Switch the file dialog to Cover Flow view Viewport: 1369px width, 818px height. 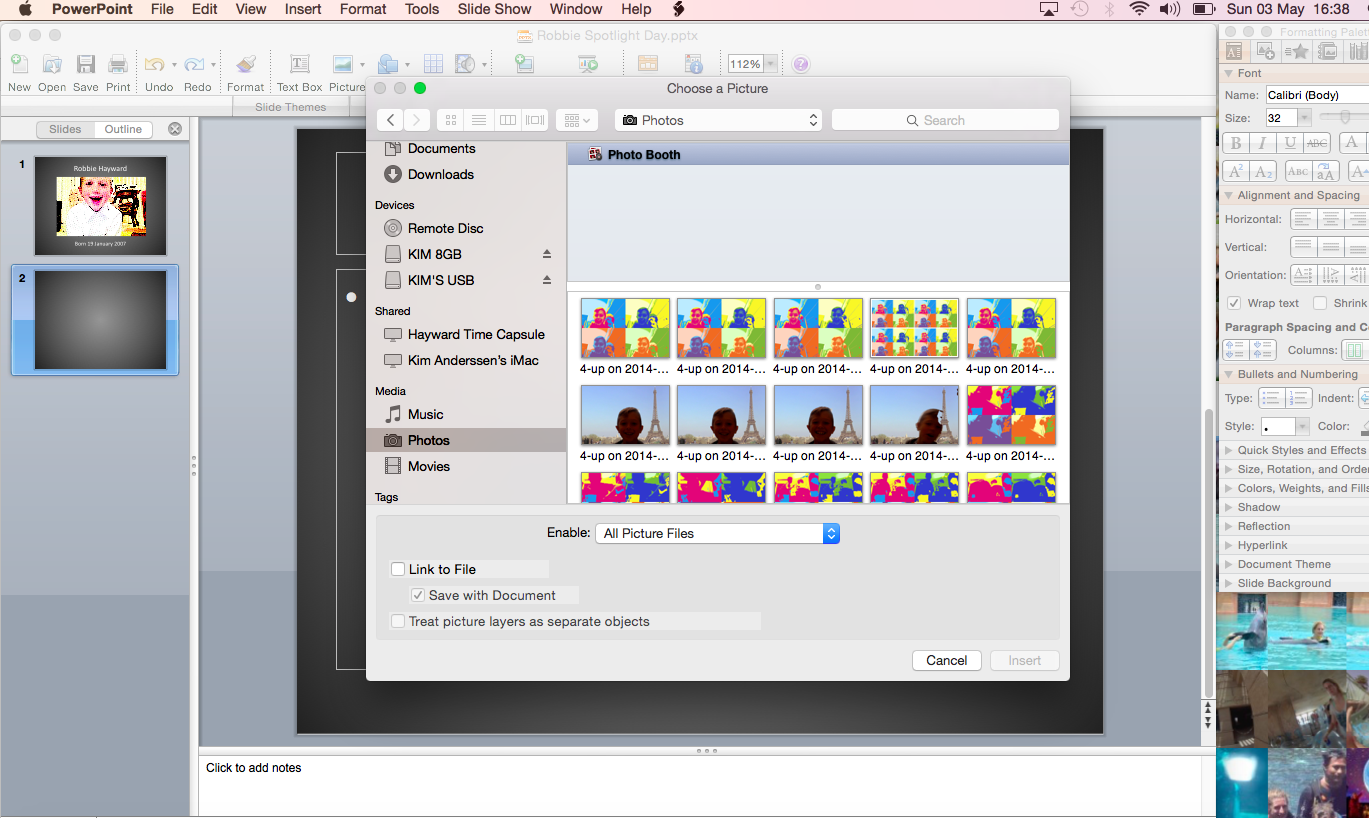(x=536, y=120)
